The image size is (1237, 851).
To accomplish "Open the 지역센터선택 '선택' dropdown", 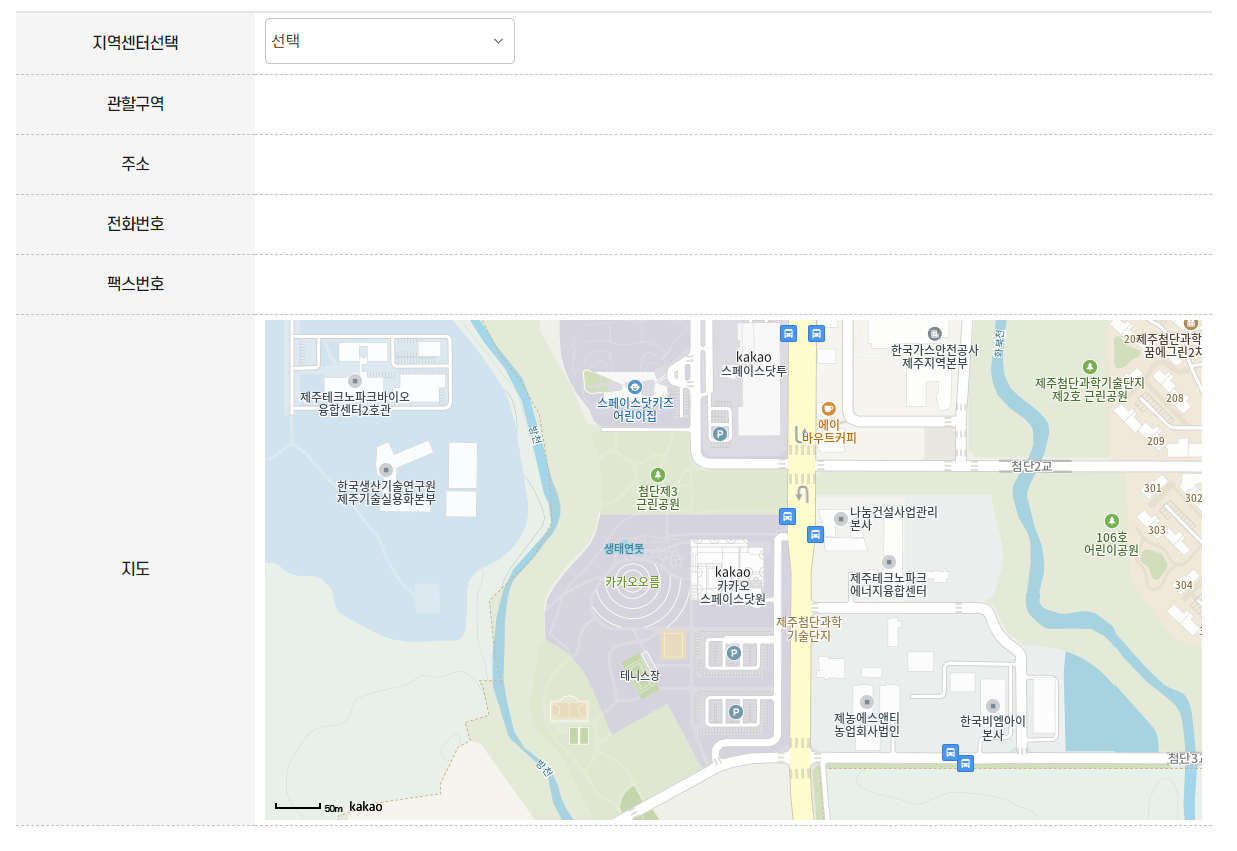I will tap(389, 41).
